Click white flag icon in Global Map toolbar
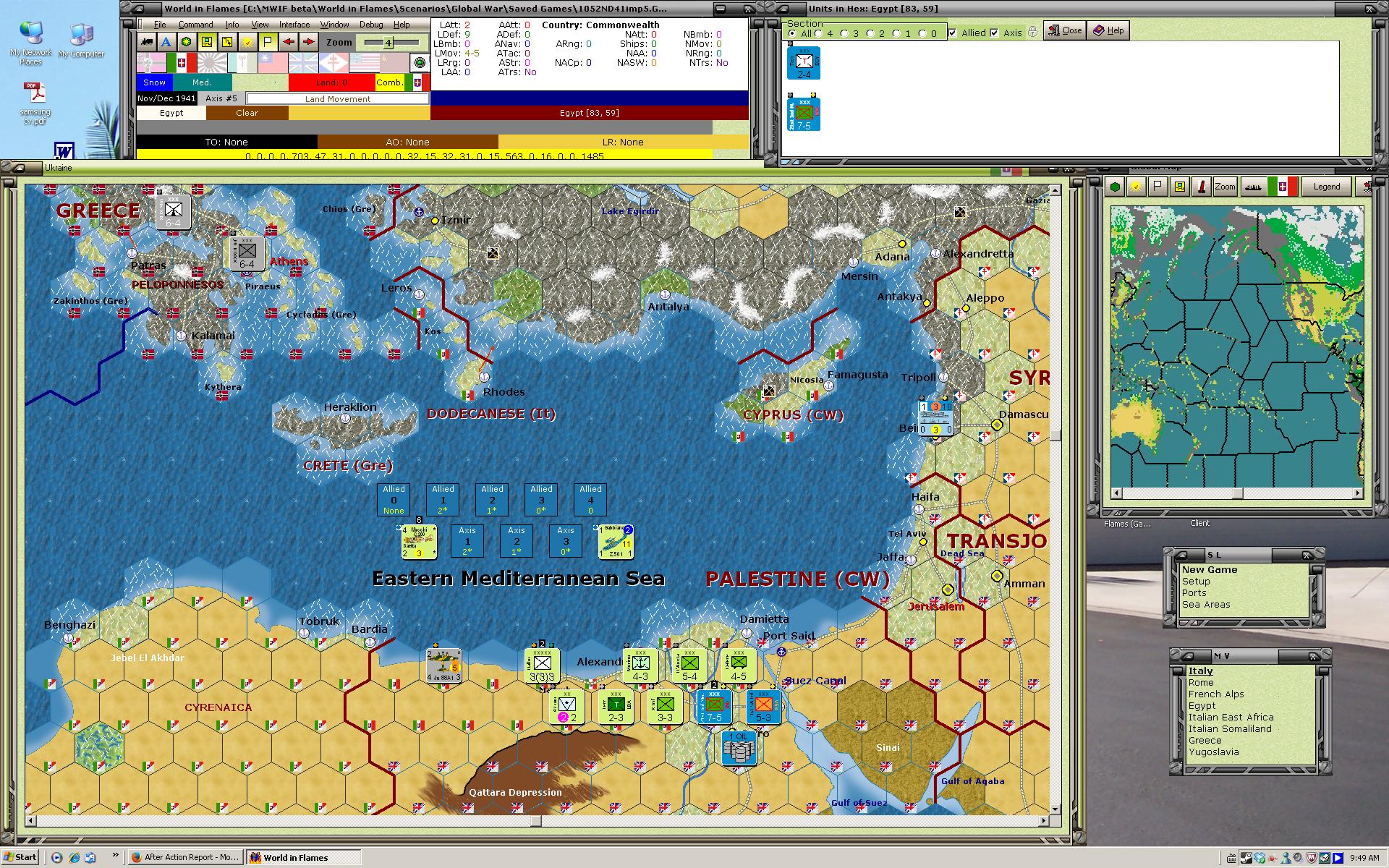Image resolution: width=1389 pixels, height=868 pixels. pyautogui.click(x=1158, y=187)
